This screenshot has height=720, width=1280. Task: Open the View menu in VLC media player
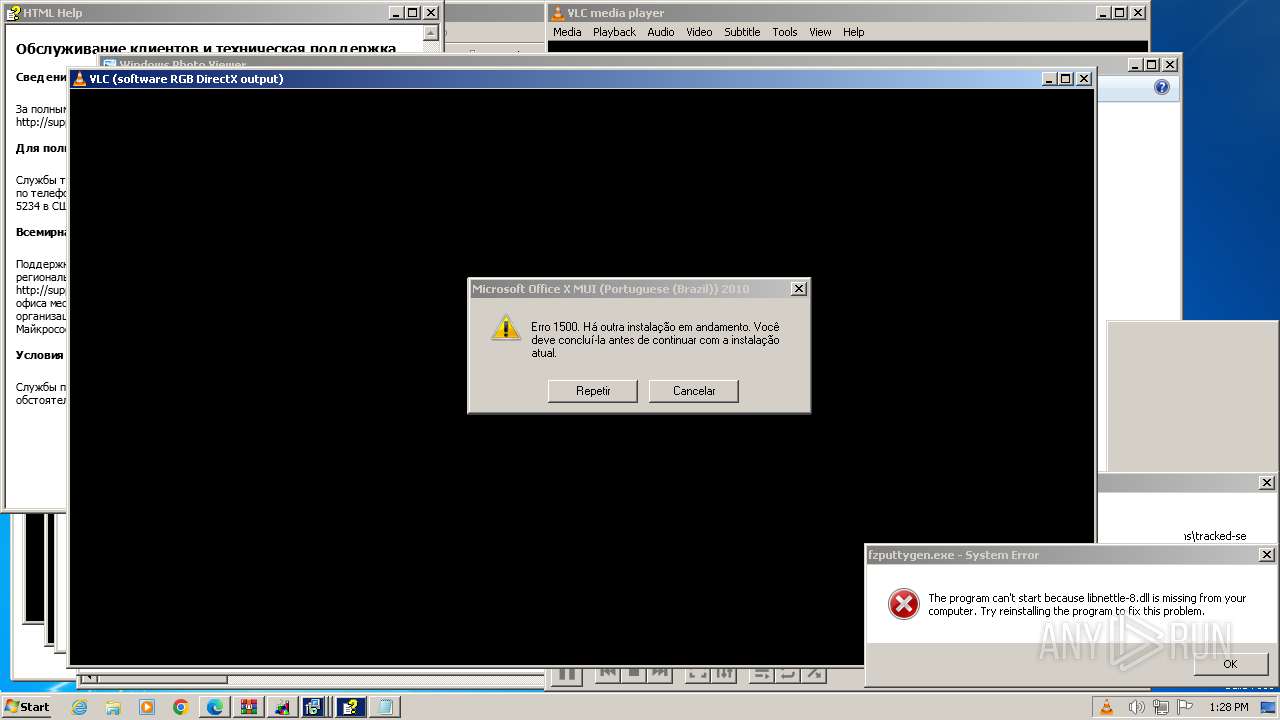click(820, 32)
